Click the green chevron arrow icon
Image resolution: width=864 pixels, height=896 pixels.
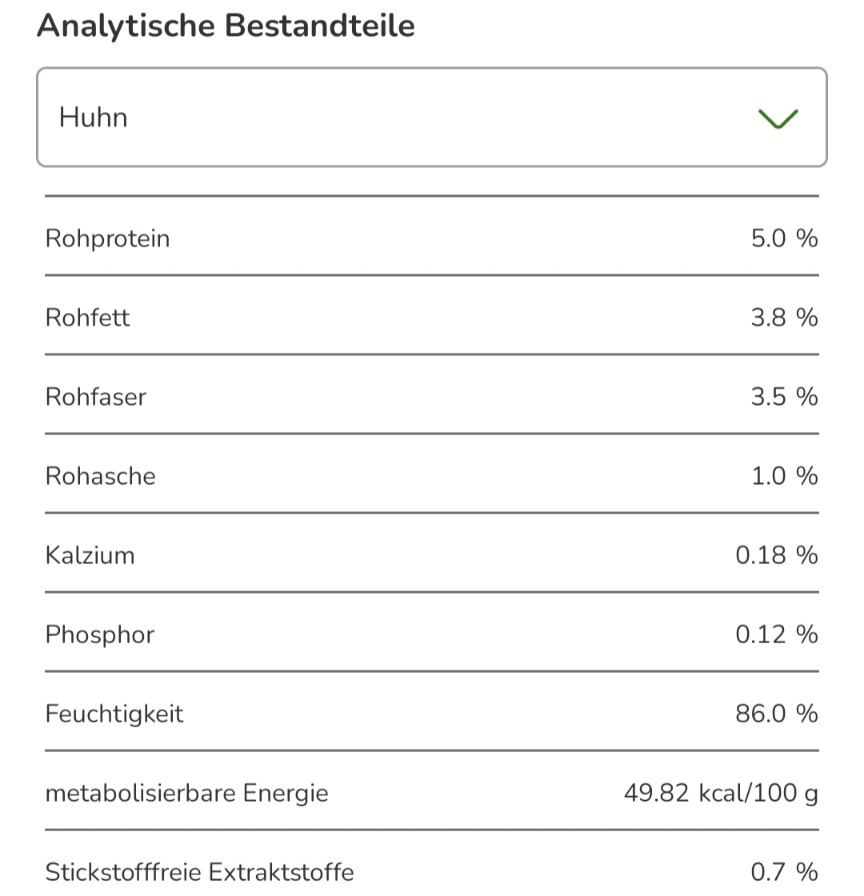click(x=778, y=119)
